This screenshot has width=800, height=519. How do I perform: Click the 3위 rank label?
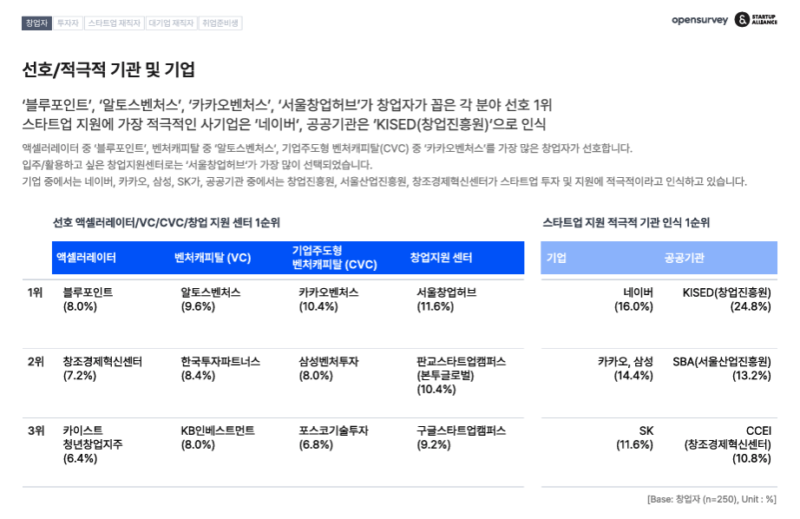pos(35,431)
